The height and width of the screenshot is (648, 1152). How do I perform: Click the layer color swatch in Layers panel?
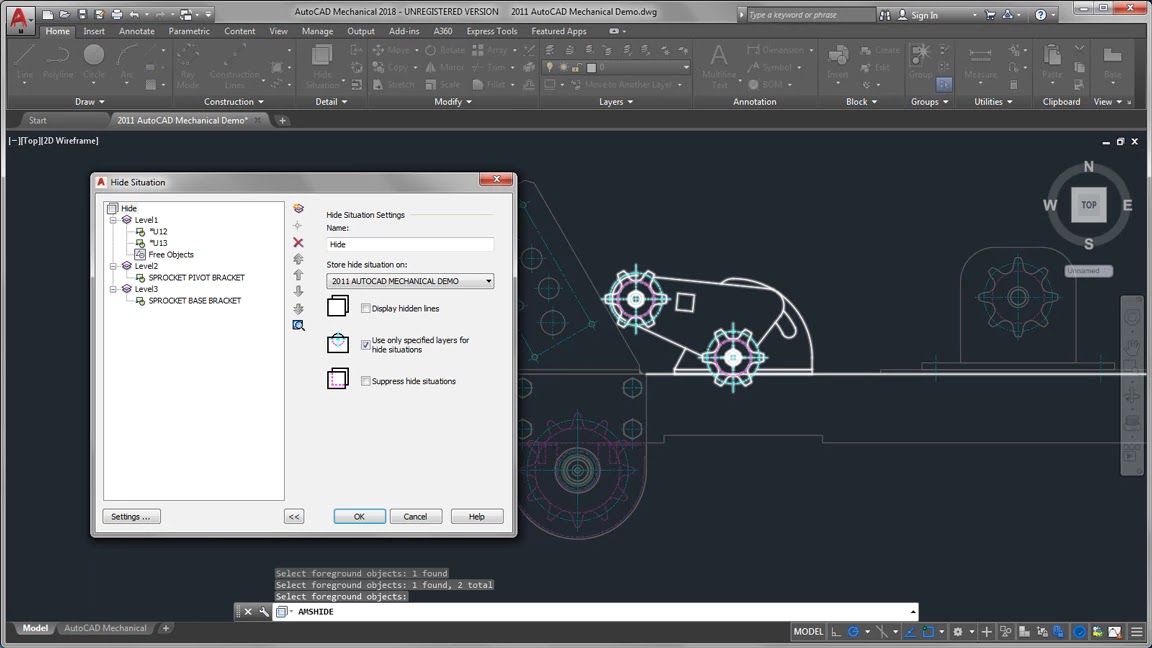click(592, 67)
